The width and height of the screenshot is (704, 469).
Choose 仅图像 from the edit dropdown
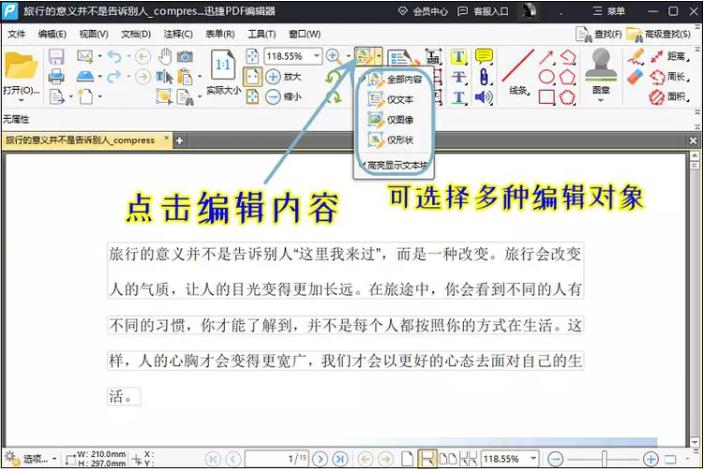[x=391, y=120]
